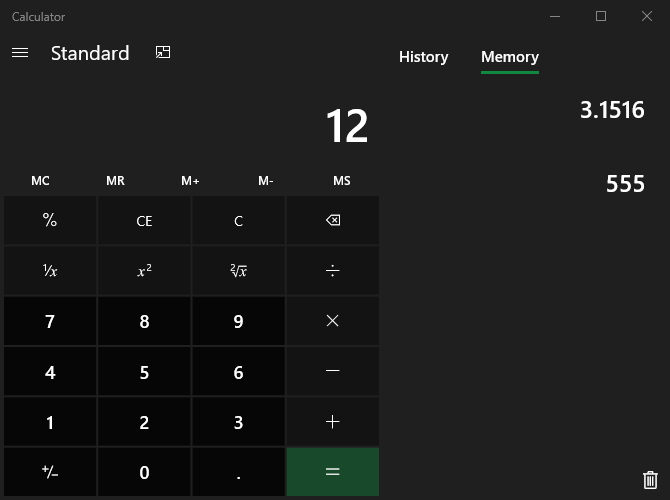Toggle sign with the +/- key
This screenshot has height=500, width=670.
coord(50,473)
